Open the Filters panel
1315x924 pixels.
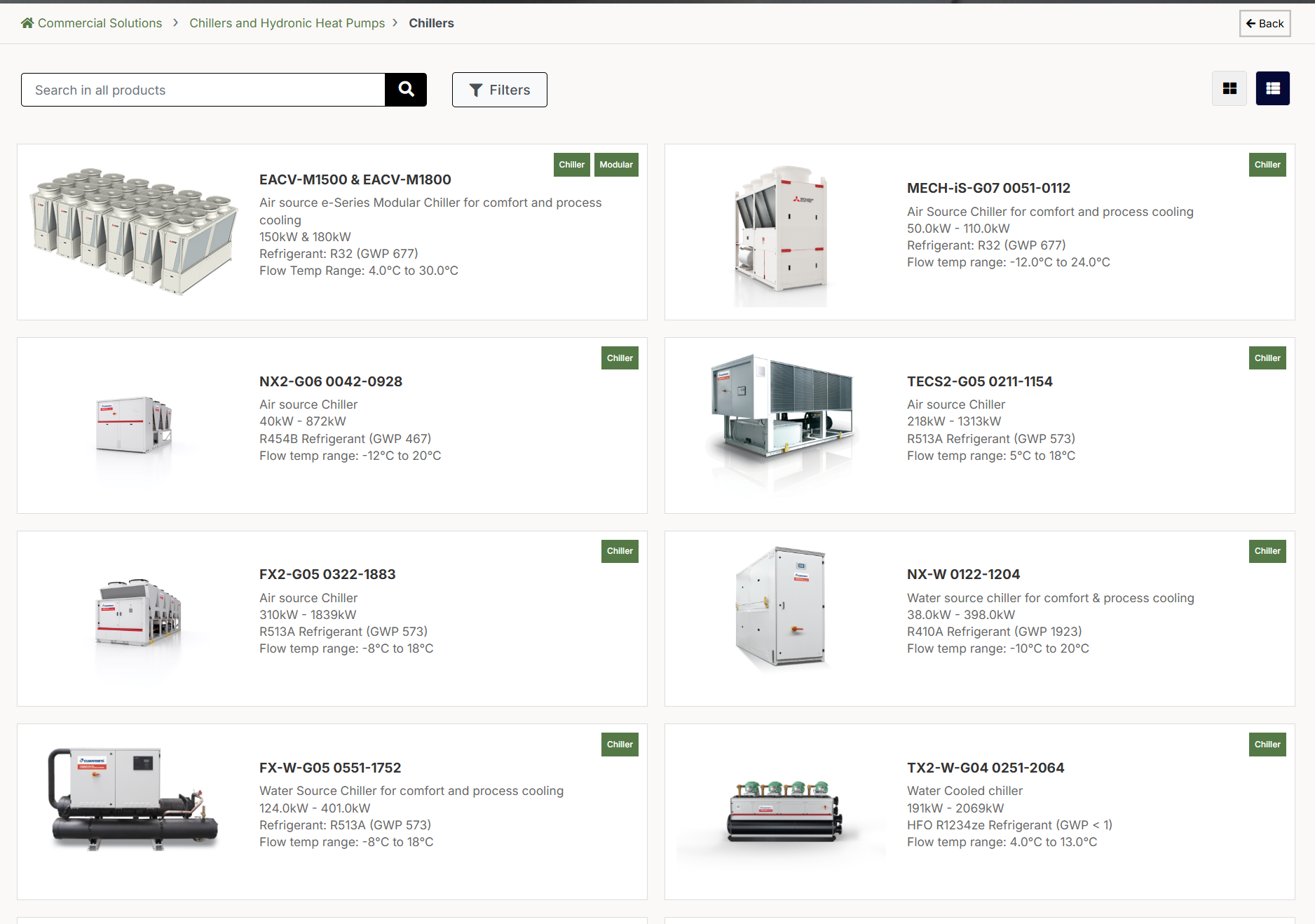coord(499,90)
